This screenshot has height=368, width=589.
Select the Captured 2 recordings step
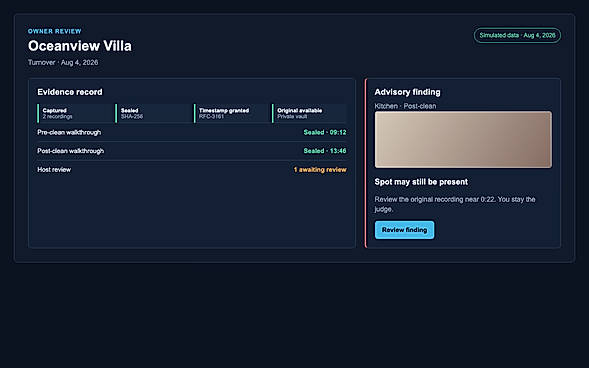[x=75, y=113]
